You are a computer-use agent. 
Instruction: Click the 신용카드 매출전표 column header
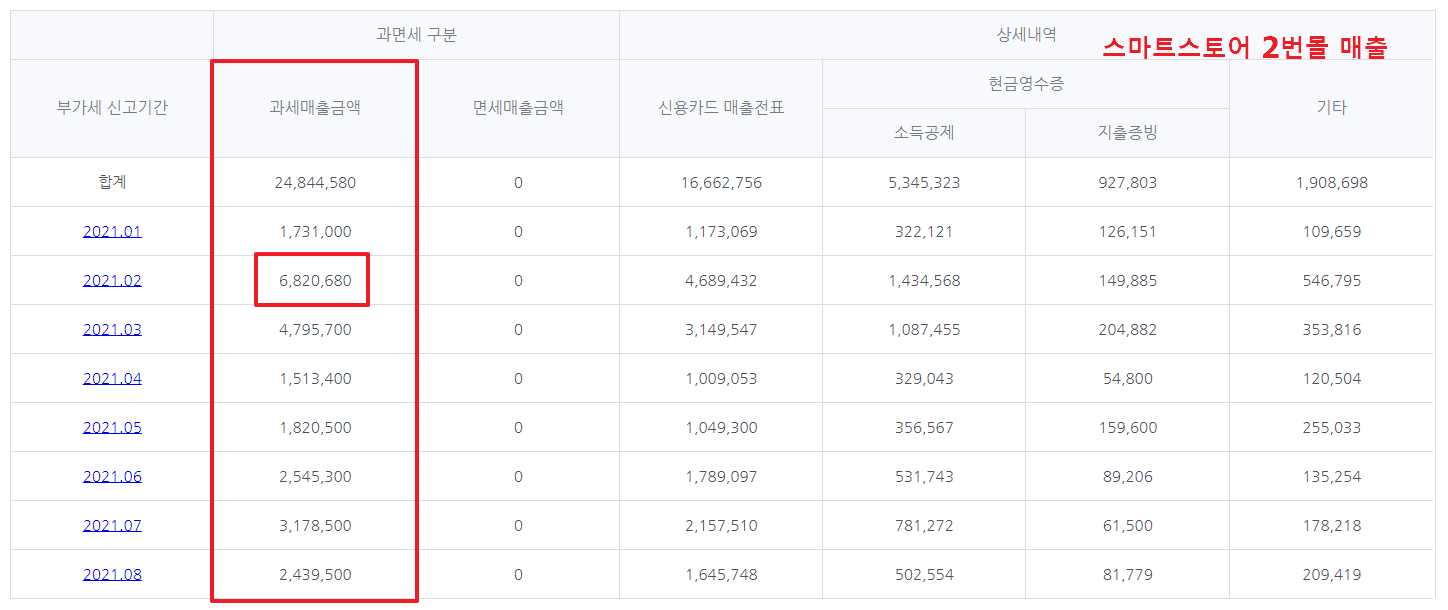pyautogui.click(x=721, y=108)
